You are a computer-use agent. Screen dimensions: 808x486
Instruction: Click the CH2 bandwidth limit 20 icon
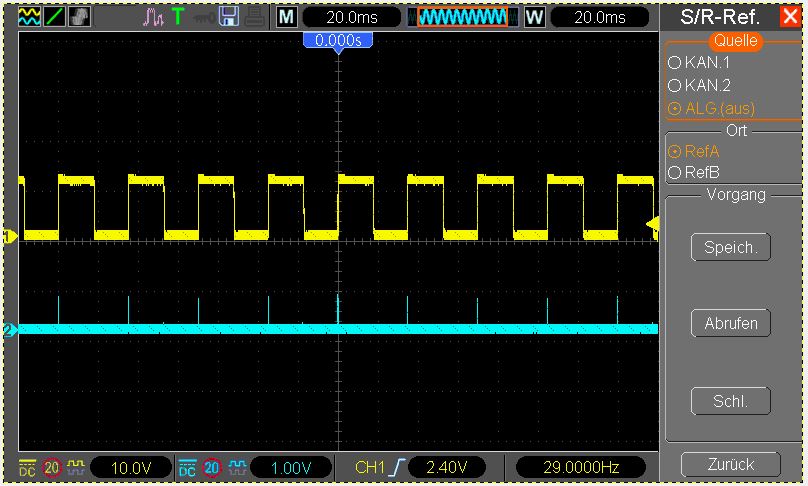click(212, 467)
